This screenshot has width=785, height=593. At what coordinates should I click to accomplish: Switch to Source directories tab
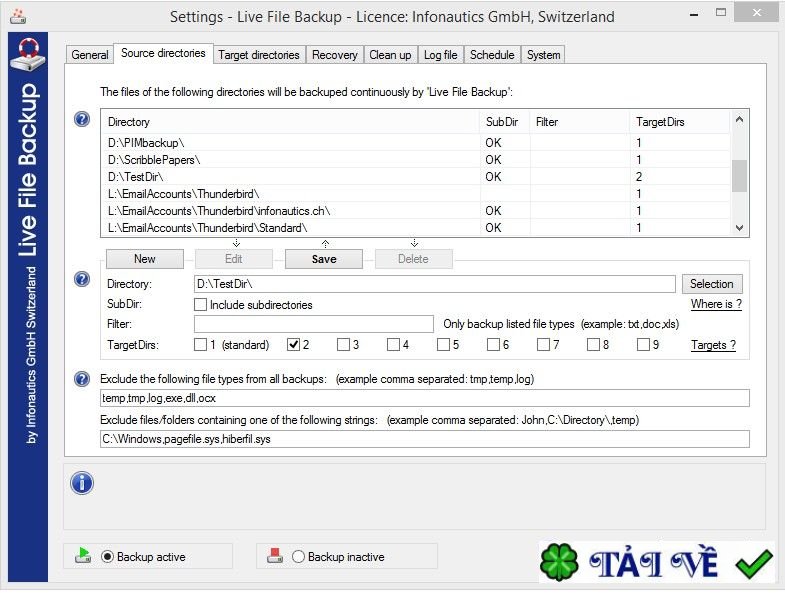click(x=163, y=53)
